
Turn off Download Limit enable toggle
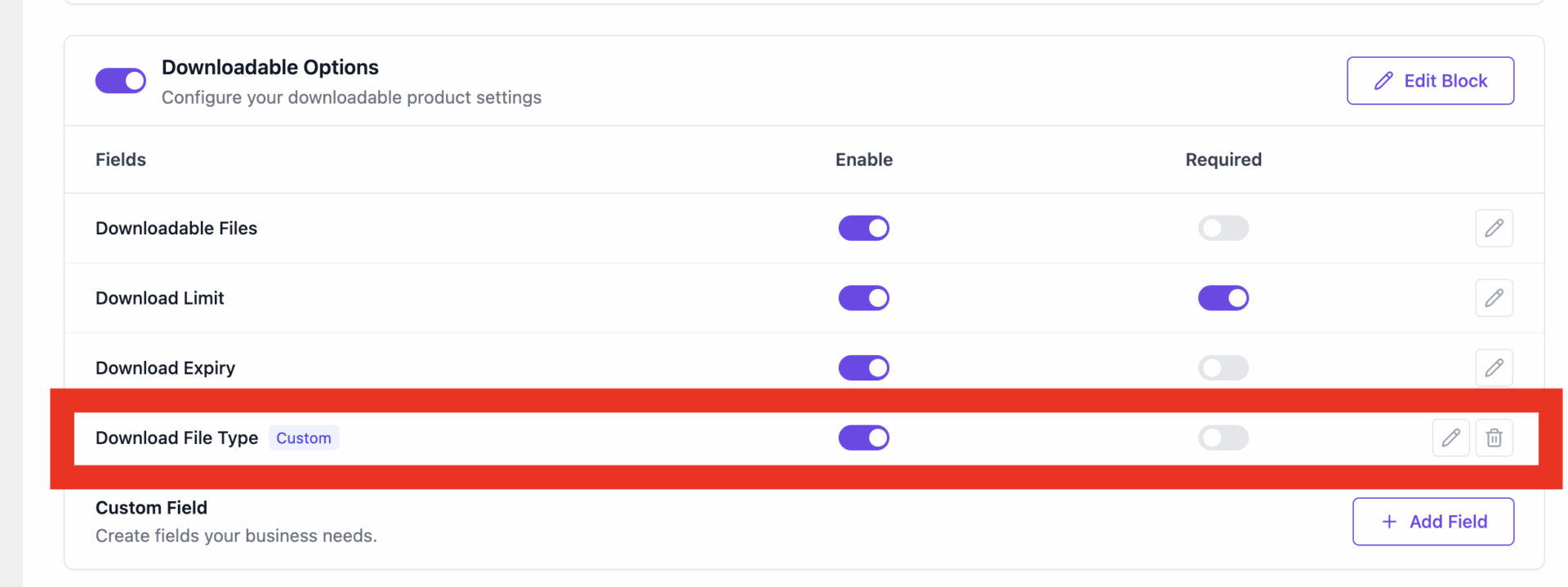[863, 298]
